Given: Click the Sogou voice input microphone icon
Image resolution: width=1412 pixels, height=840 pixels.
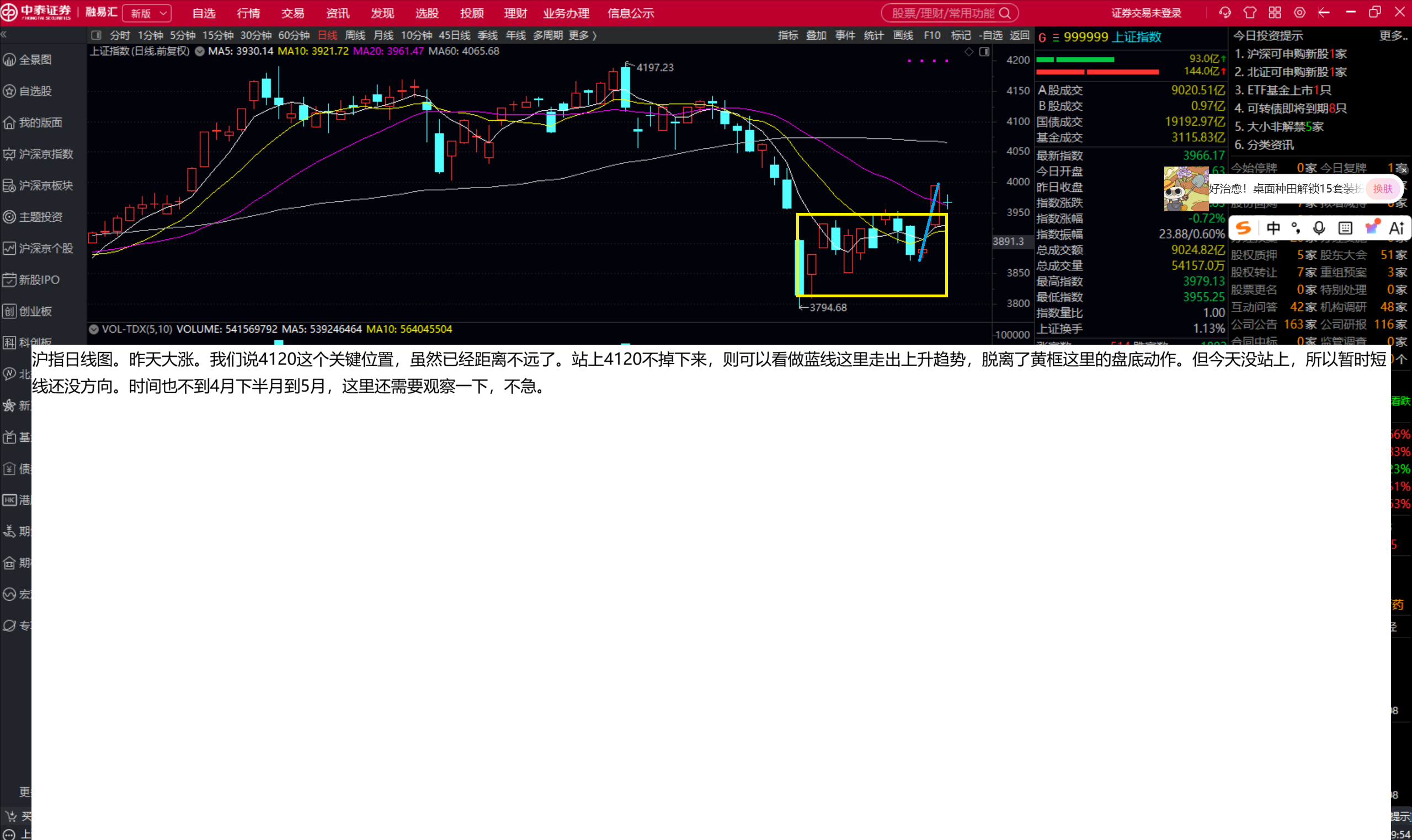Looking at the screenshot, I should [1319, 228].
